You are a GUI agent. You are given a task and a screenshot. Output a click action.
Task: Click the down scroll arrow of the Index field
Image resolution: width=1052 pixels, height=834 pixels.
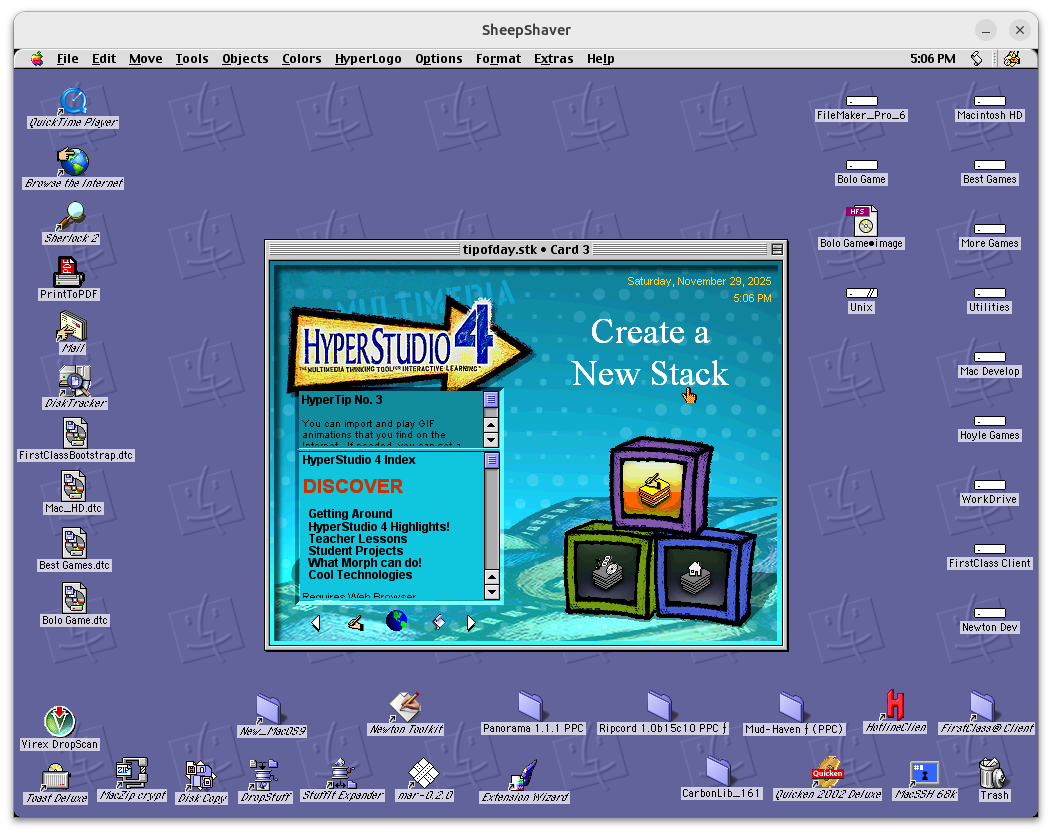click(x=491, y=591)
